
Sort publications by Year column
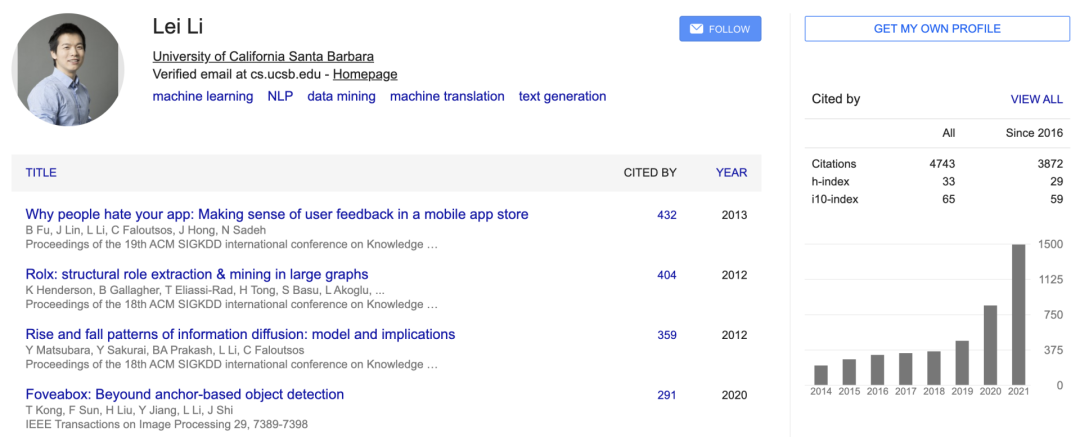pos(731,173)
